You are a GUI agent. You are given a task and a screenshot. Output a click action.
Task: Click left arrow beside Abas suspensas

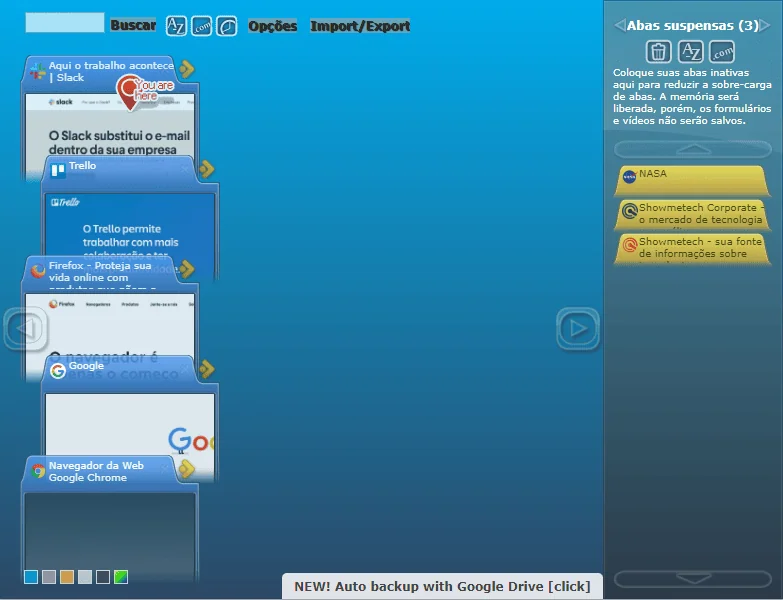click(x=620, y=25)
